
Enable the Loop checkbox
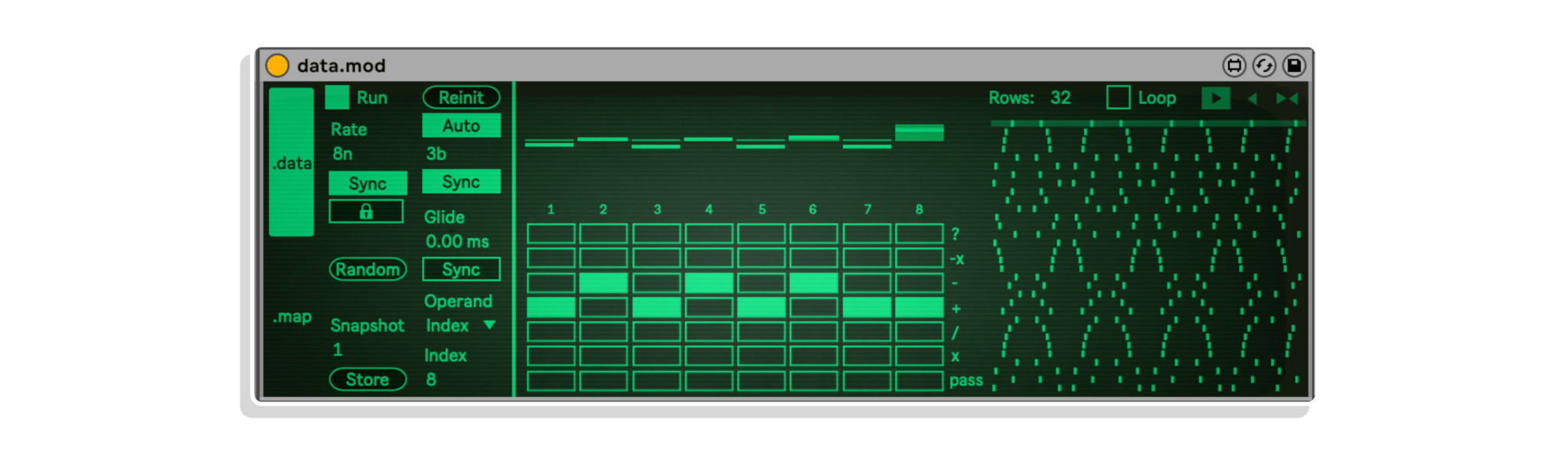[1118, 98]
